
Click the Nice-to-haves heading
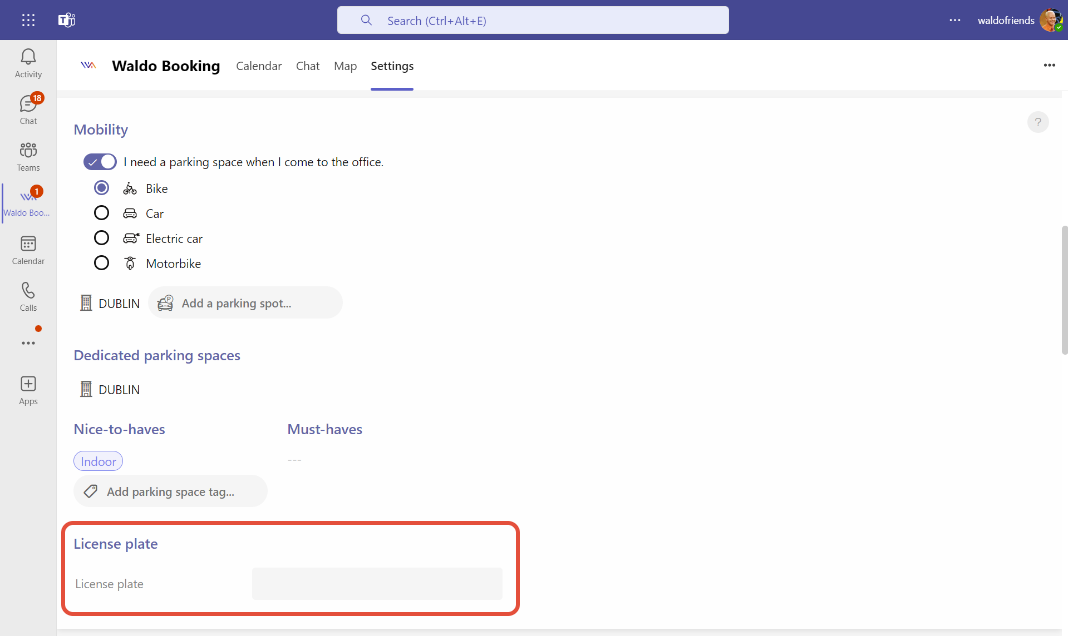[x=119, y=429]
